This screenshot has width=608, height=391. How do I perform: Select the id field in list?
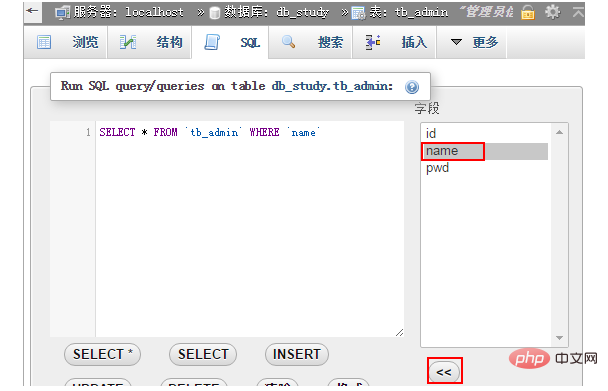[x=485, y=133]
